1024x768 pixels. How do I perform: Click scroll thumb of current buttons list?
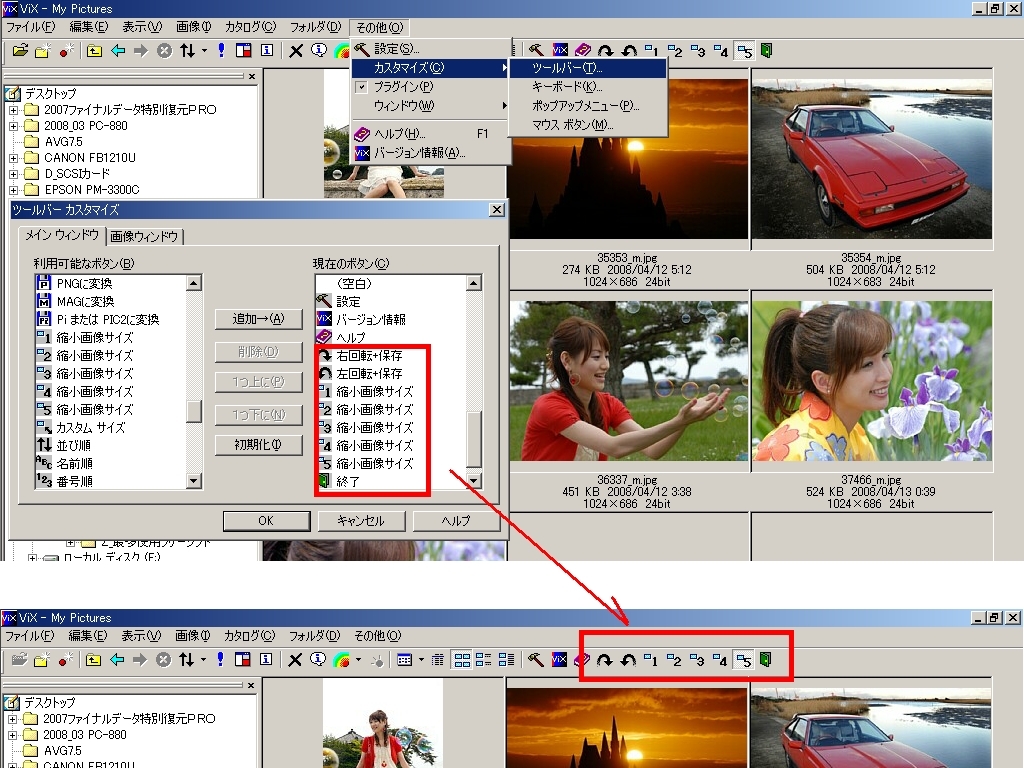click(x=474, y=440)
